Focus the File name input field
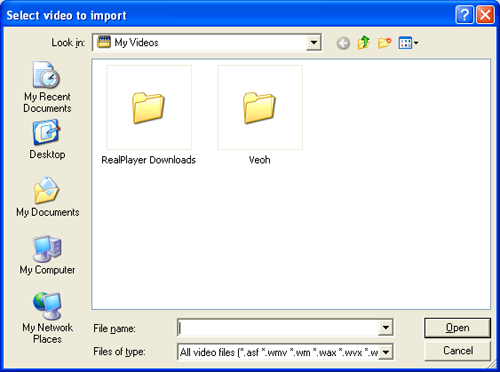This screenshot has width=500, height=372. click(x=278, y=328)
